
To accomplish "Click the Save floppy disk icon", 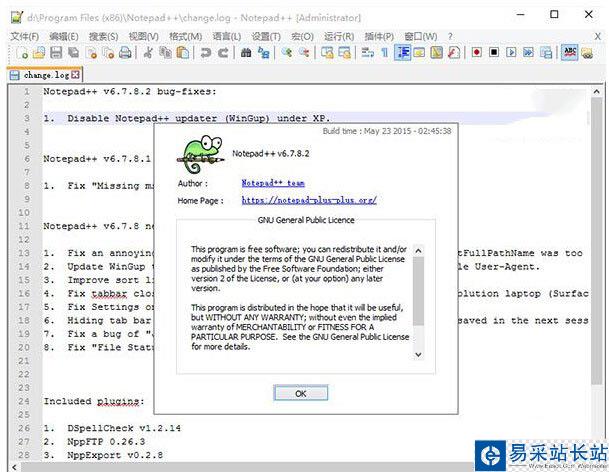I will coord(56,52).
